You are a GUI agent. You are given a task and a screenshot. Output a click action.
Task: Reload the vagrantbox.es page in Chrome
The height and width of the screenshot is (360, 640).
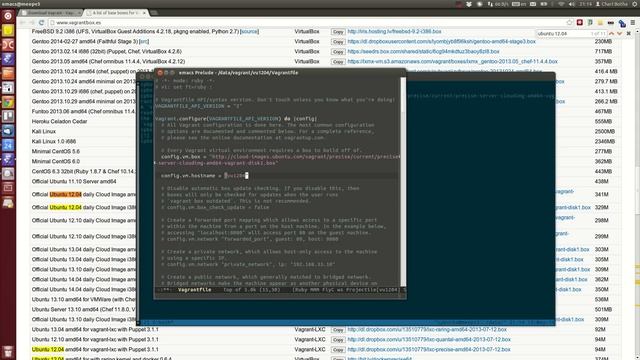41,22
